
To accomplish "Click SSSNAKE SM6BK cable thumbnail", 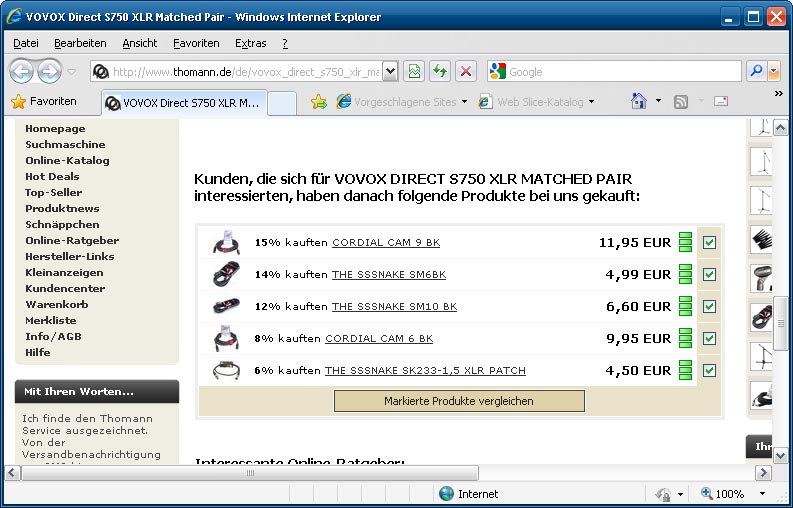I will [226, 274].
